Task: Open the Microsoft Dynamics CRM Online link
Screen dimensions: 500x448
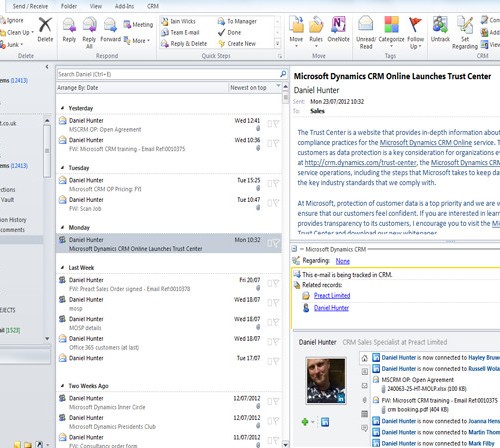Action: point(426,142)
